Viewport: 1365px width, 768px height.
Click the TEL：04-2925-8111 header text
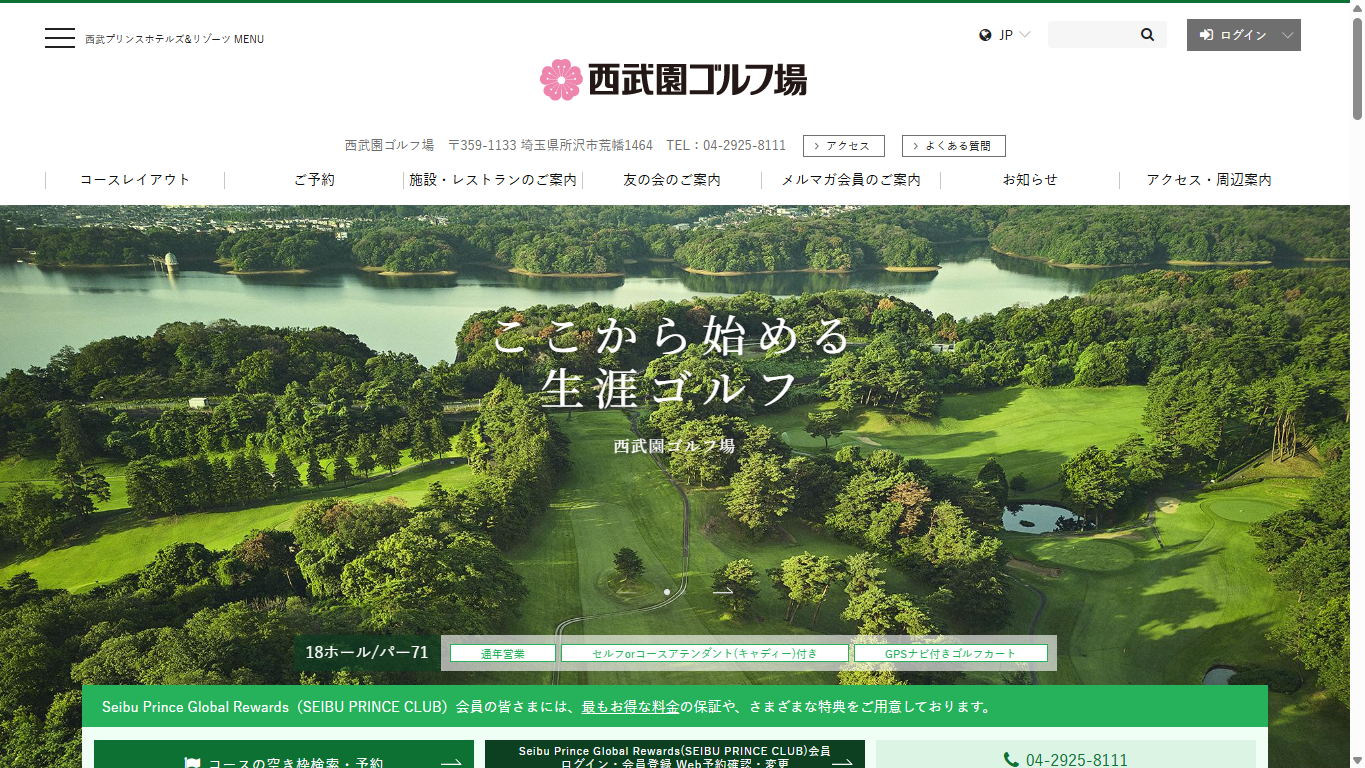[x=726, y=146]
